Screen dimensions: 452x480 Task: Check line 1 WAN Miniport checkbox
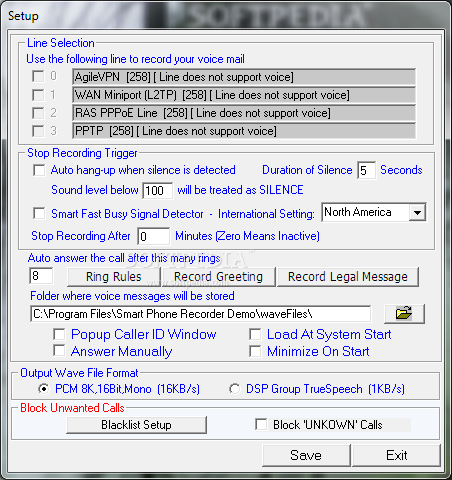click(x=38, y=95)
